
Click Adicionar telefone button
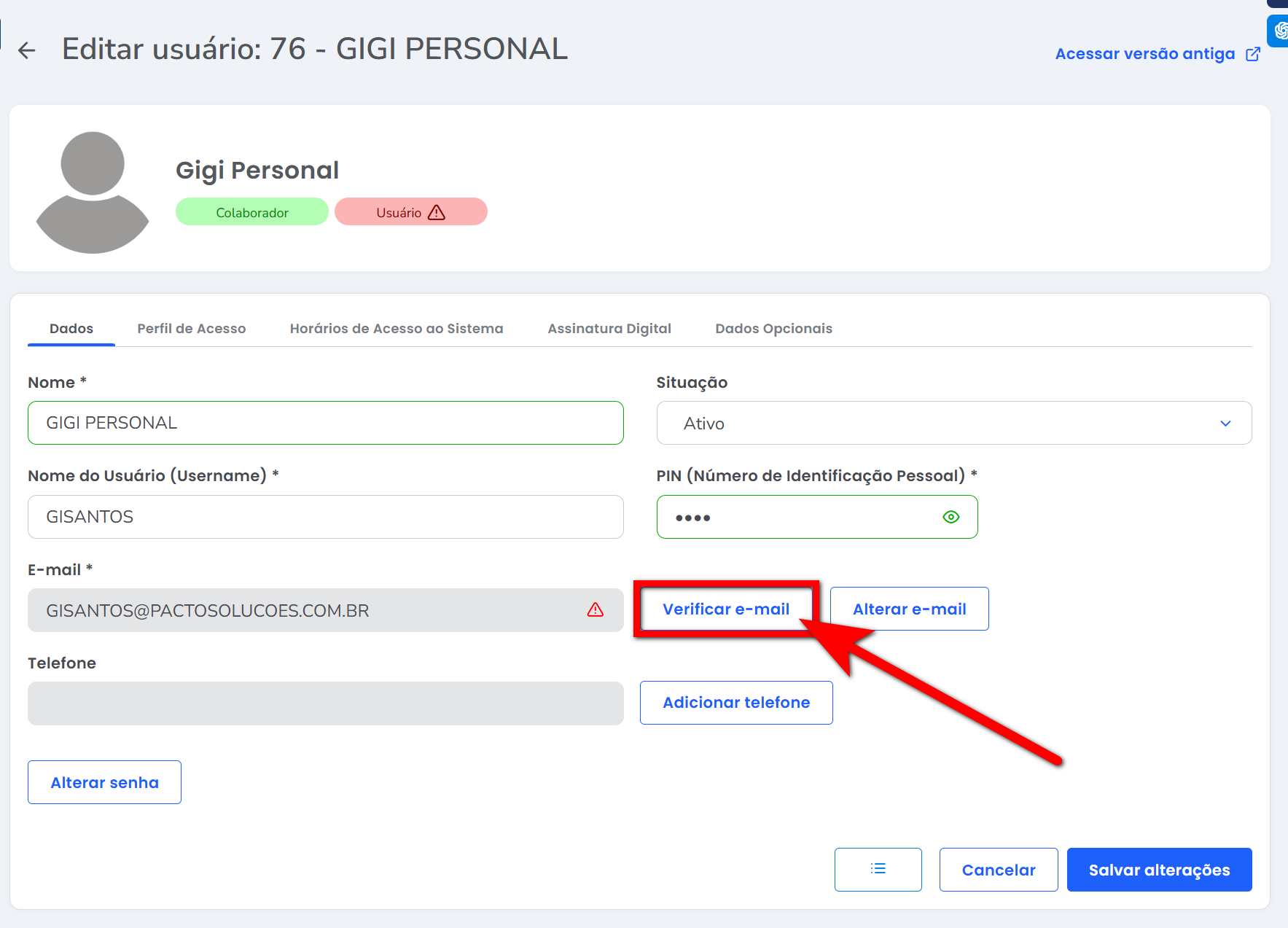736,703
